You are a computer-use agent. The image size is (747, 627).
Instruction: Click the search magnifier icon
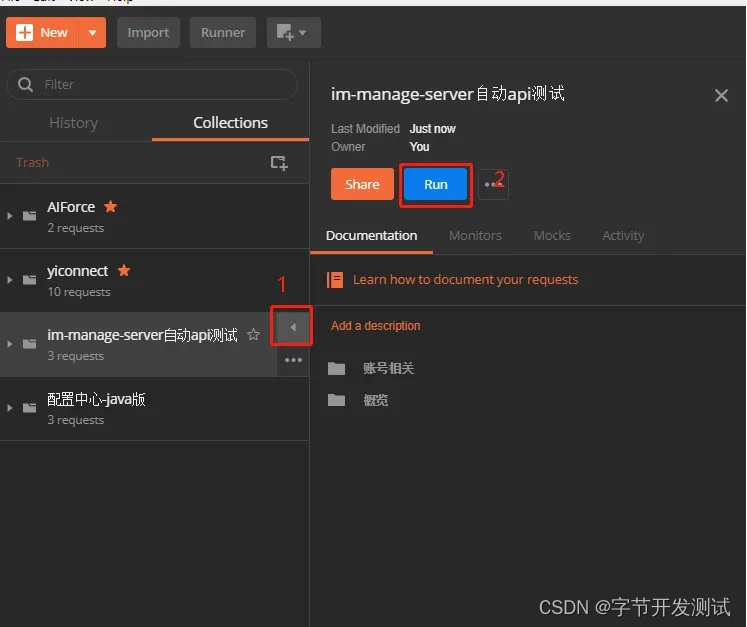pos(25,84)
